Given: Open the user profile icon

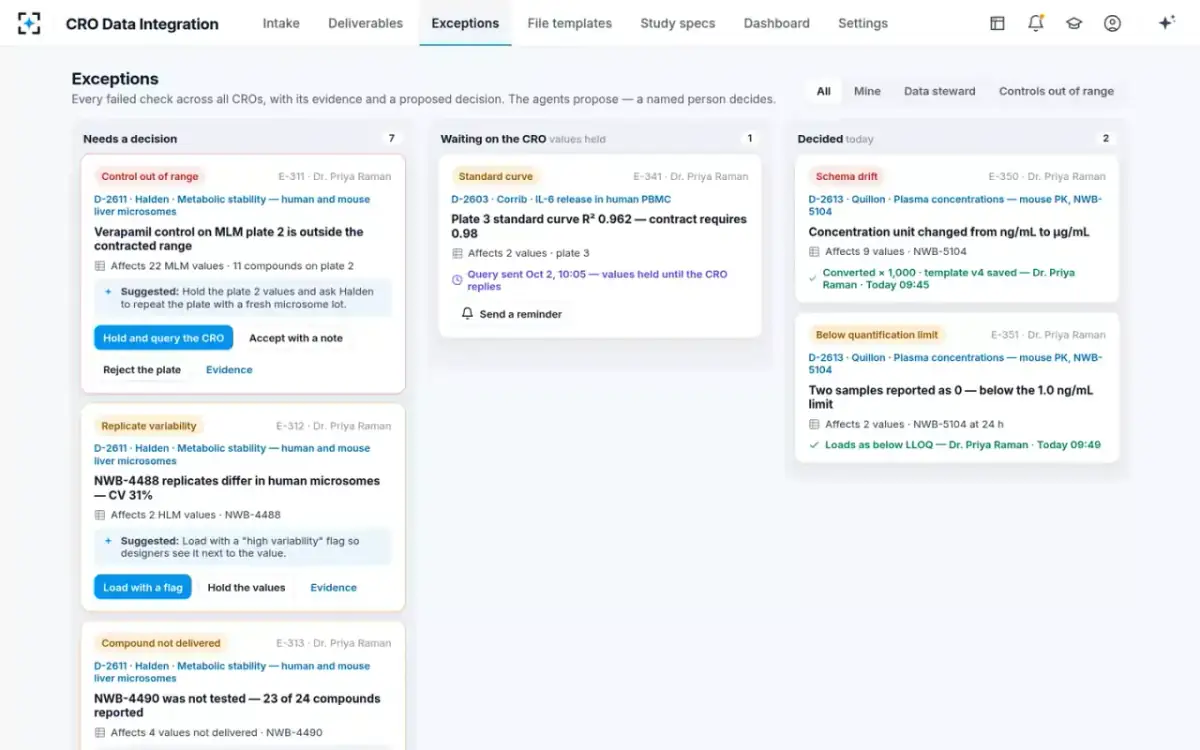Looking at the screenshot, I should (x=1112, y=23).
